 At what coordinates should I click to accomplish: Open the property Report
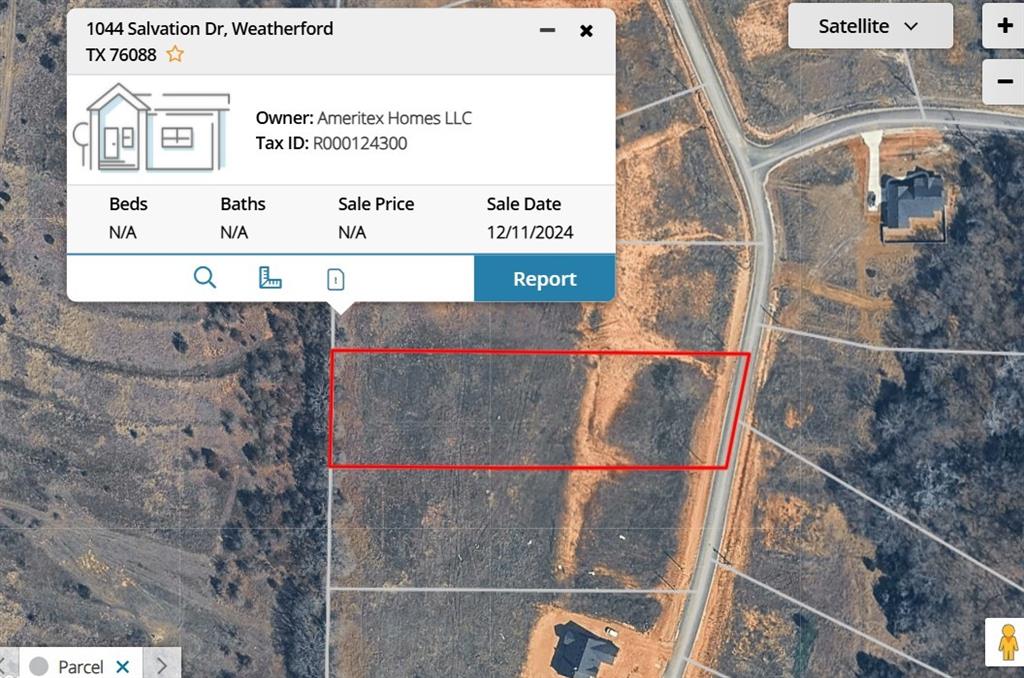tap(544, 279)
